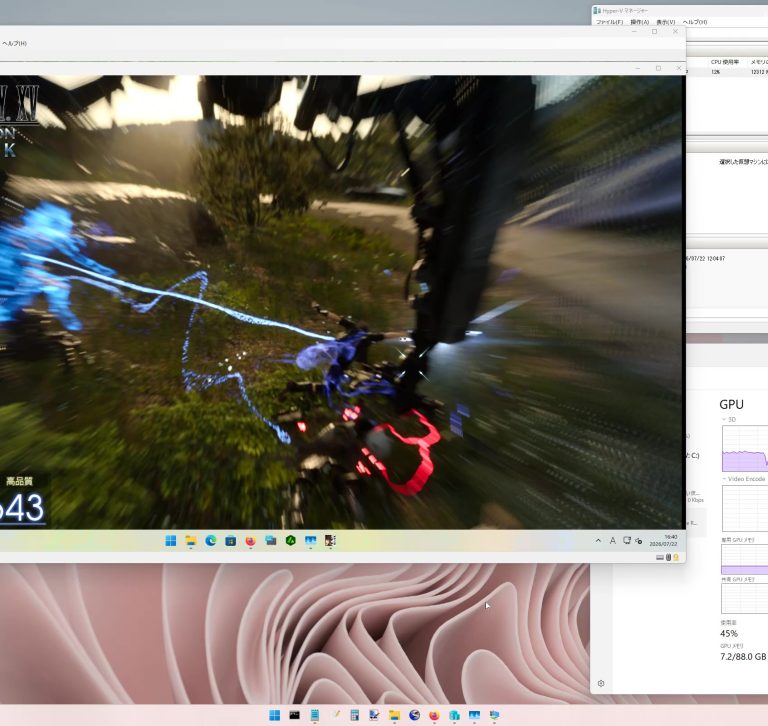
Task: Launch Firefox from the host taskbar
Action: click(x=434, y=715)
